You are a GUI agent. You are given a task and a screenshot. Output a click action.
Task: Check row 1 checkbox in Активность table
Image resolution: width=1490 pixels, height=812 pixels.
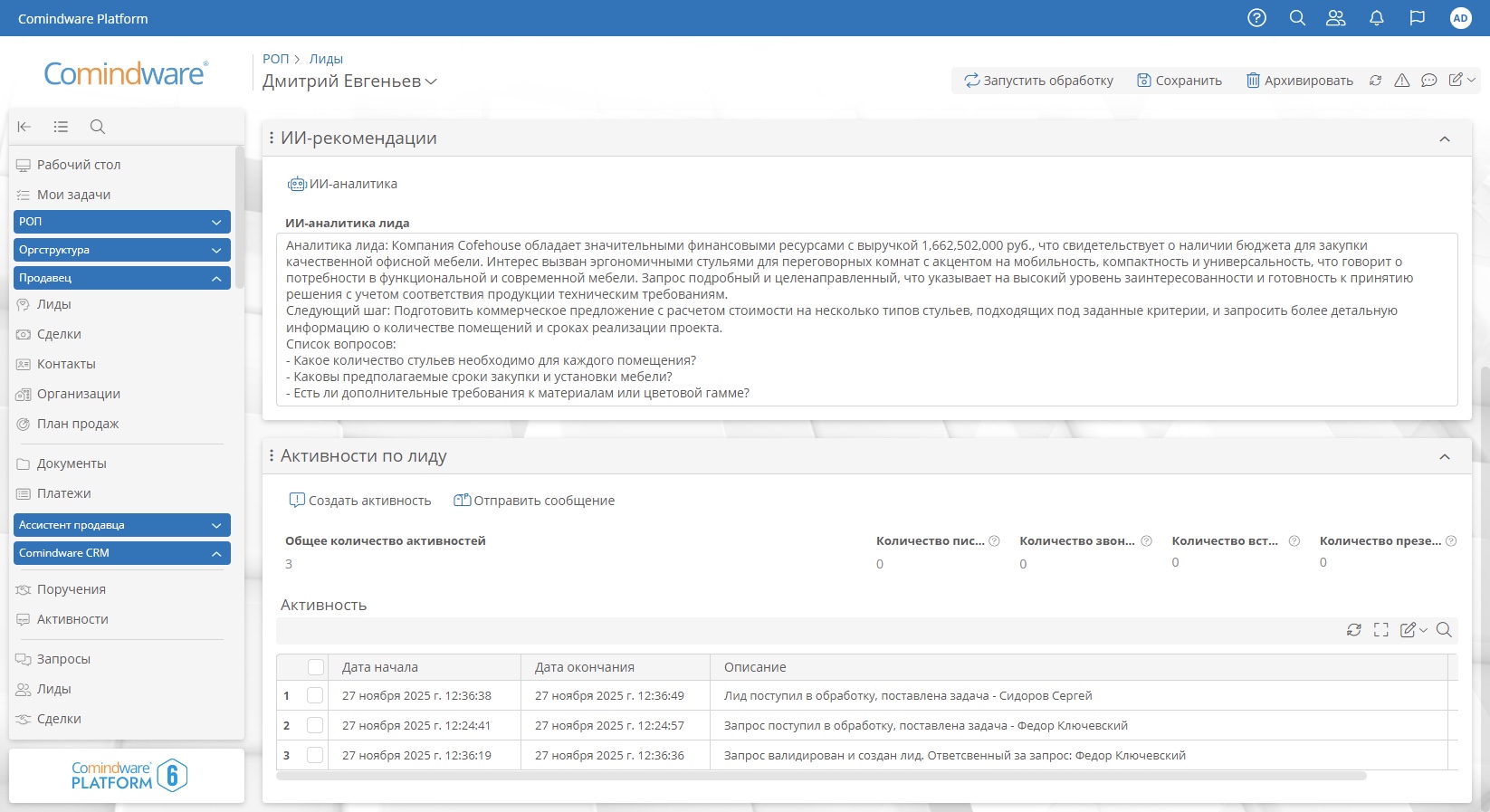point(315,696)
